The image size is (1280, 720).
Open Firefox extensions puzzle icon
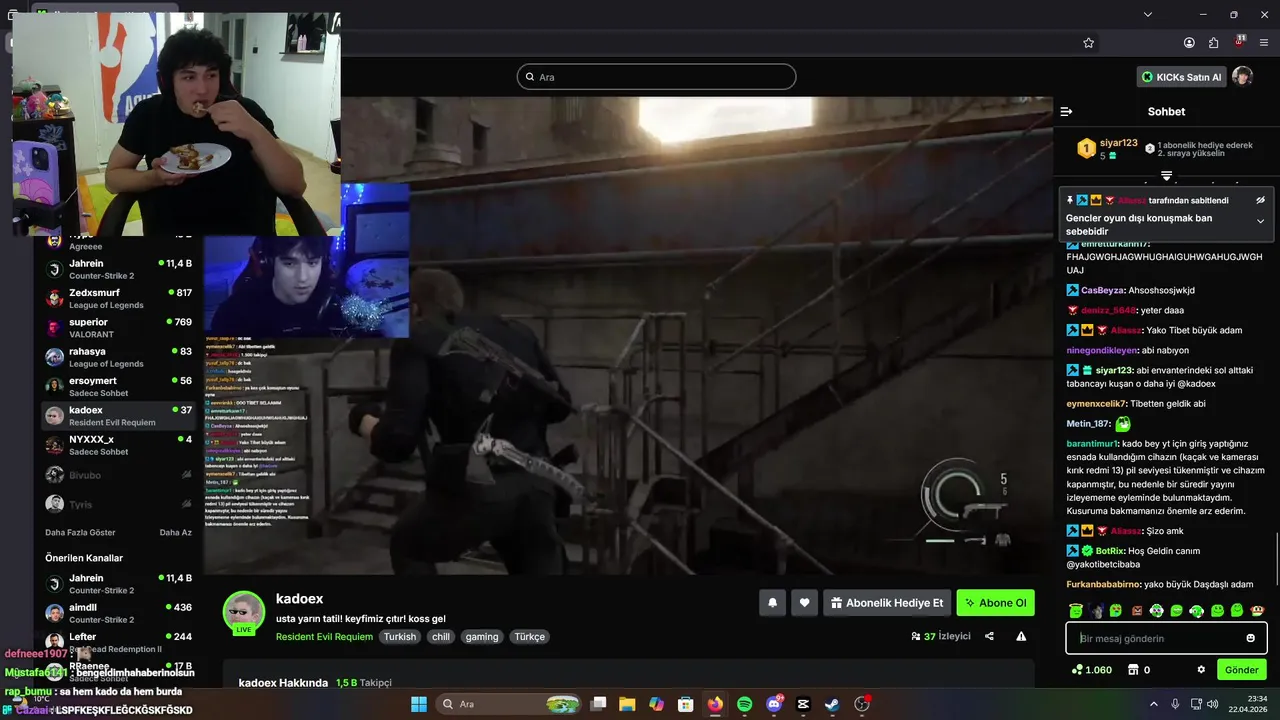(x=1213, y=43)
